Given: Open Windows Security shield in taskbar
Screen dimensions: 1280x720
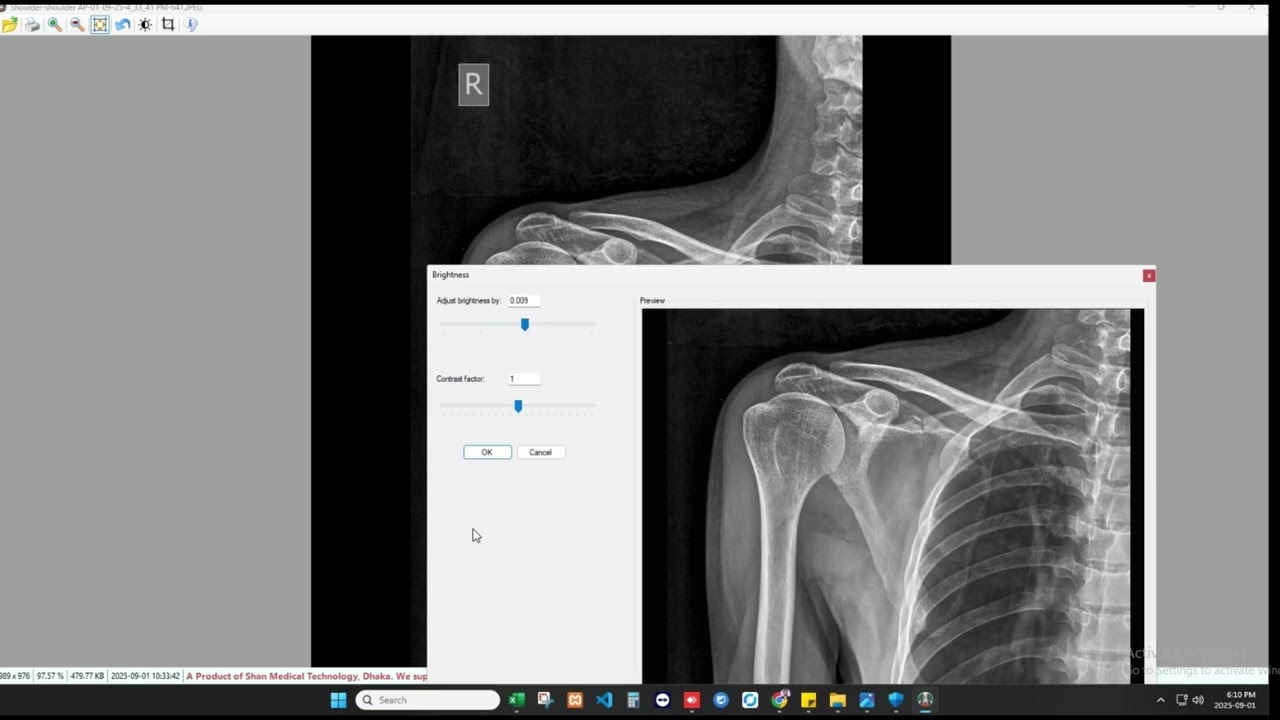Looking at the screenshot, I should pos(896,700).
